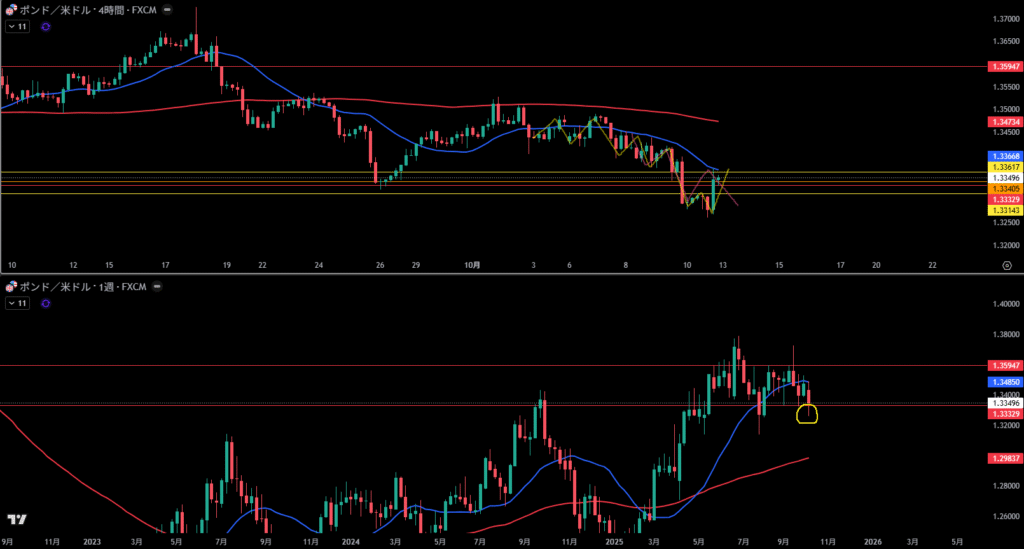Click the purple indicator icon on the weekly chart
The image size is (1024, 549).
click(x=46, y=305)
